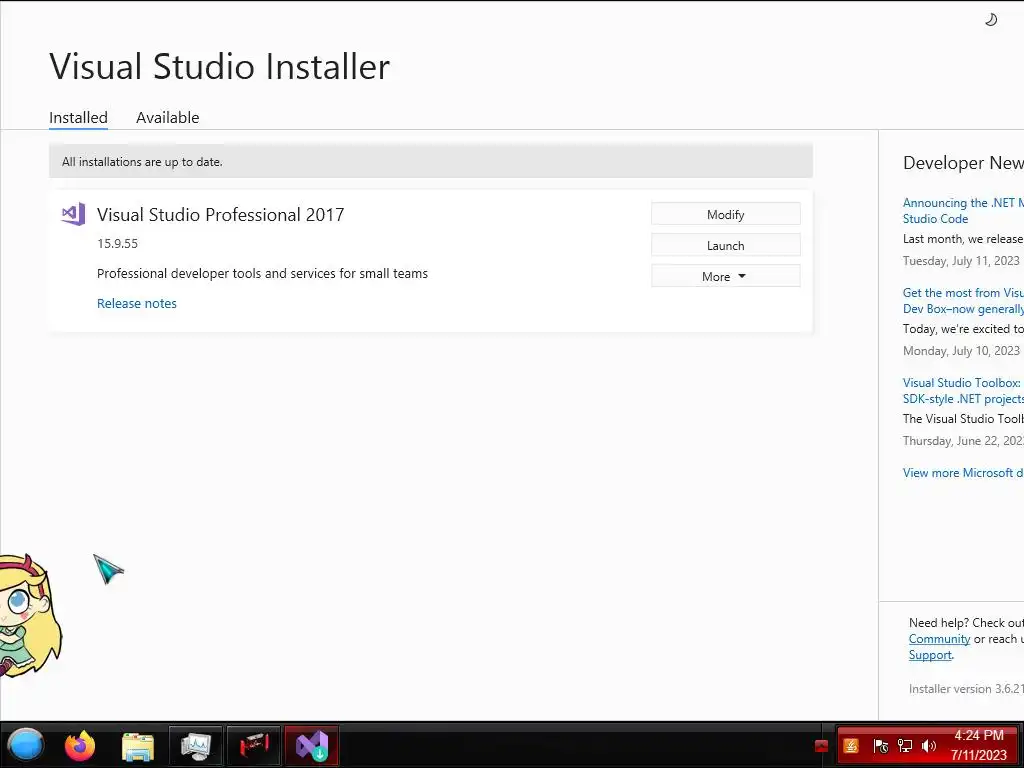Click the Monday, July 10, 2023 date text
The width and height of the screenshot is (1024, 768).
click(x=961, y=351)
